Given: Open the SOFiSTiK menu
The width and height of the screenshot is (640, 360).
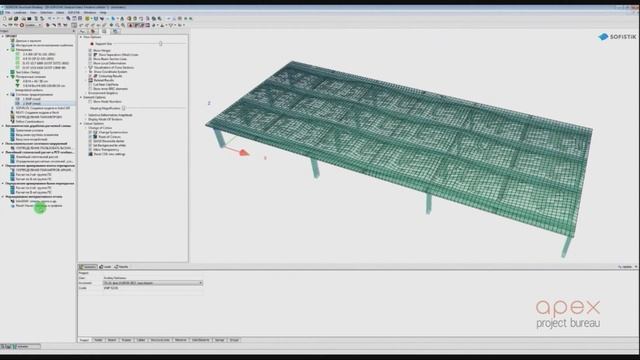Looking at the screenshot, I should (73, 13).
